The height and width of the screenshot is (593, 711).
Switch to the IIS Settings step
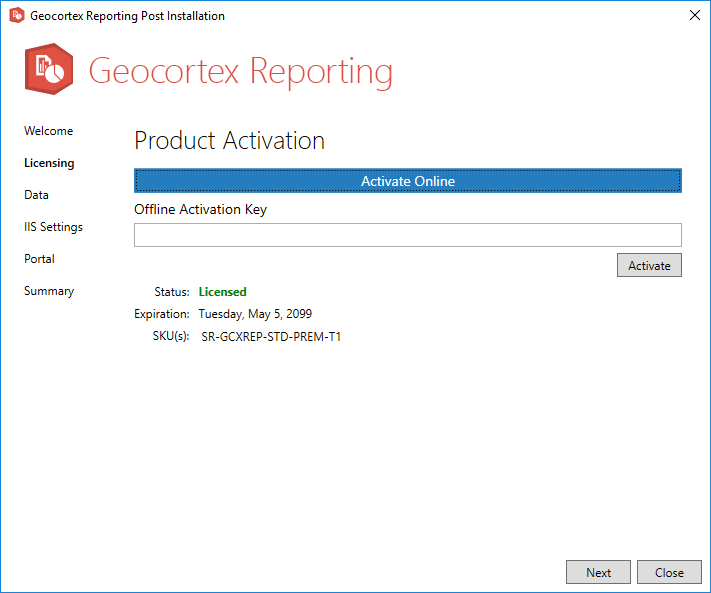(54, 227)
